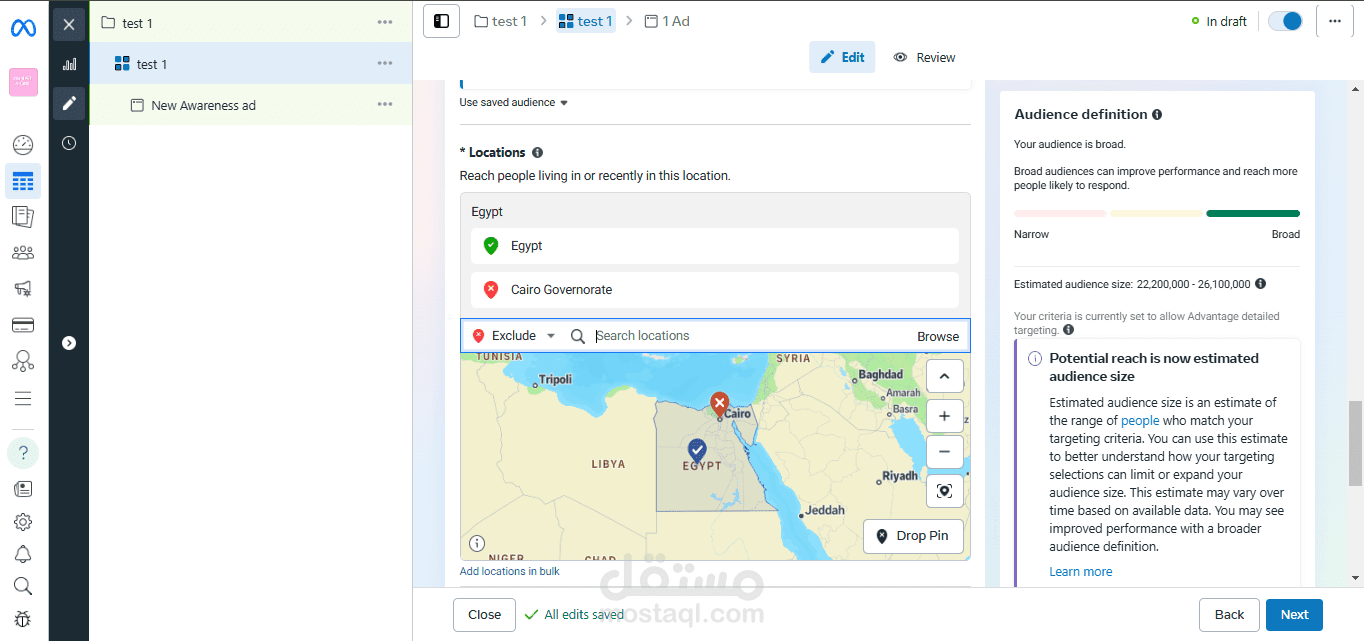Image resolution: width=1364 pixels, height=641 pixels.
Task: Click the blue Egypt included map pin
Action: [697, 449]
